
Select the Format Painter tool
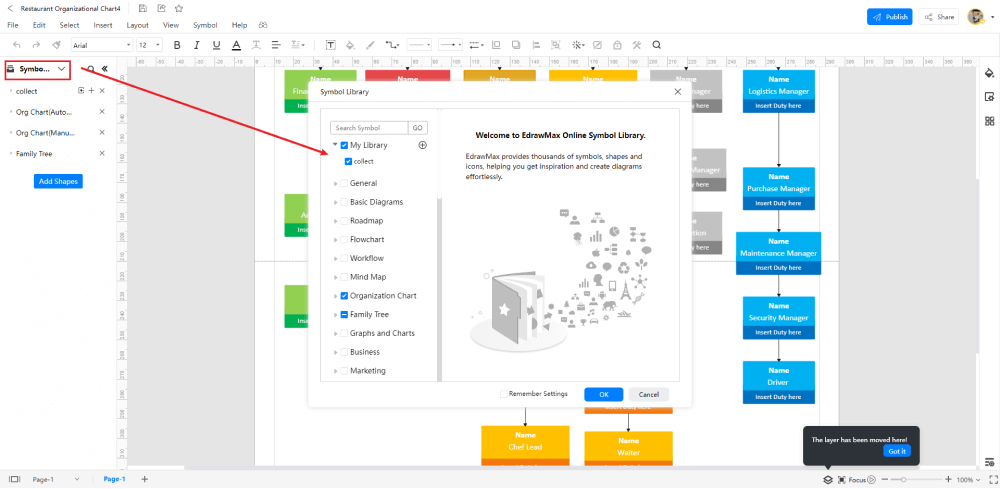[56, 45]
